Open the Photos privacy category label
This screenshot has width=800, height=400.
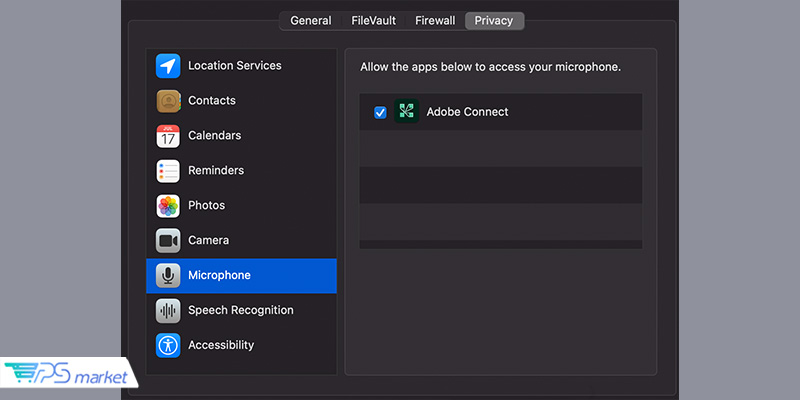206,206
